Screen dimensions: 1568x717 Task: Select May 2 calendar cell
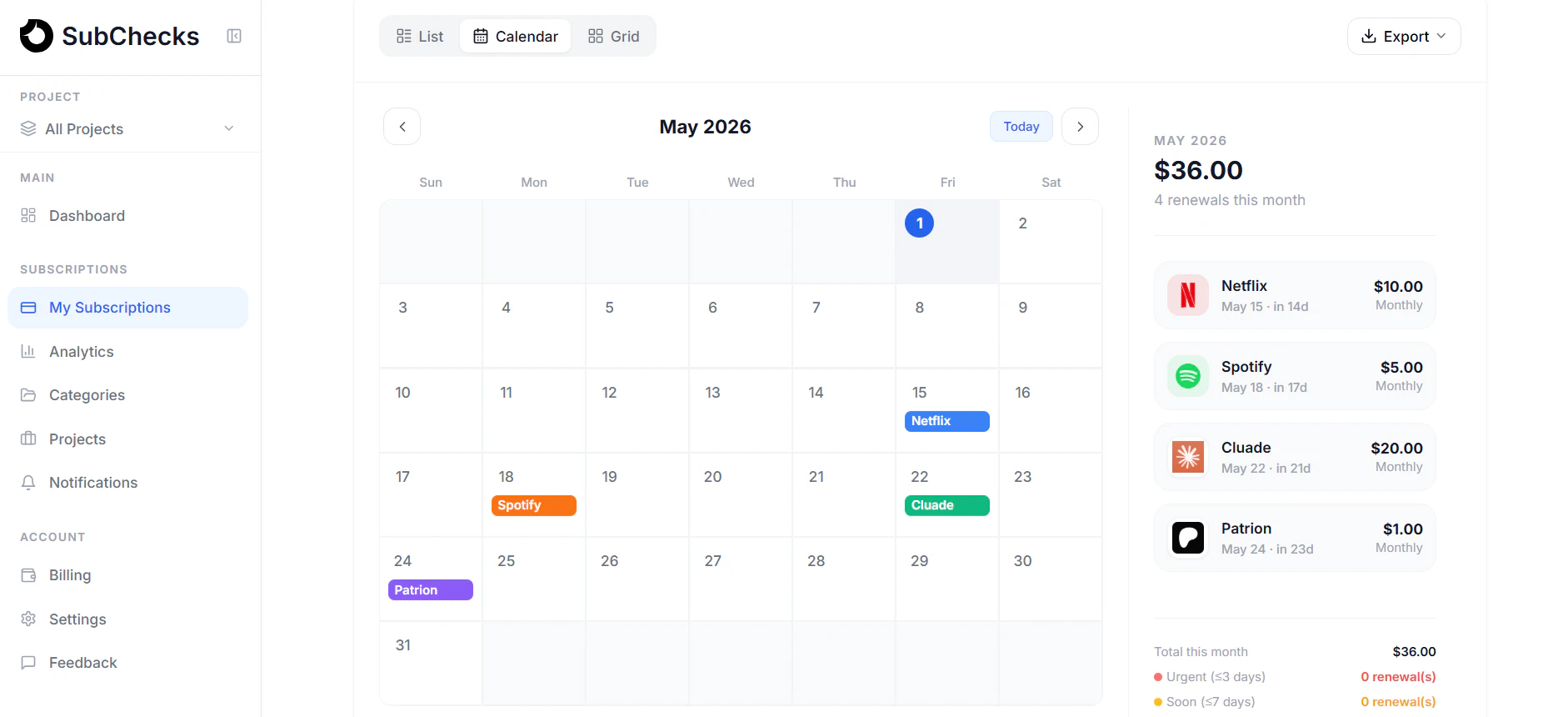(1051, 242)
